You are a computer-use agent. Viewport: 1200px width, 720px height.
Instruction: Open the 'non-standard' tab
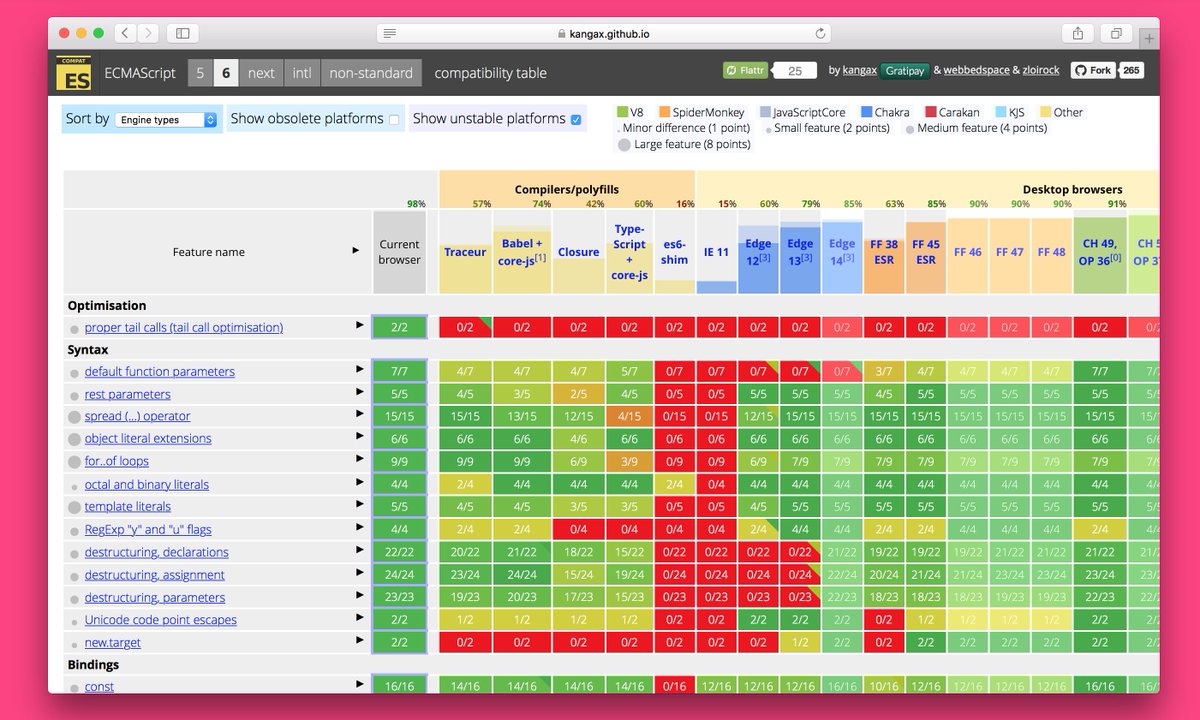click(x=371, y=73)
